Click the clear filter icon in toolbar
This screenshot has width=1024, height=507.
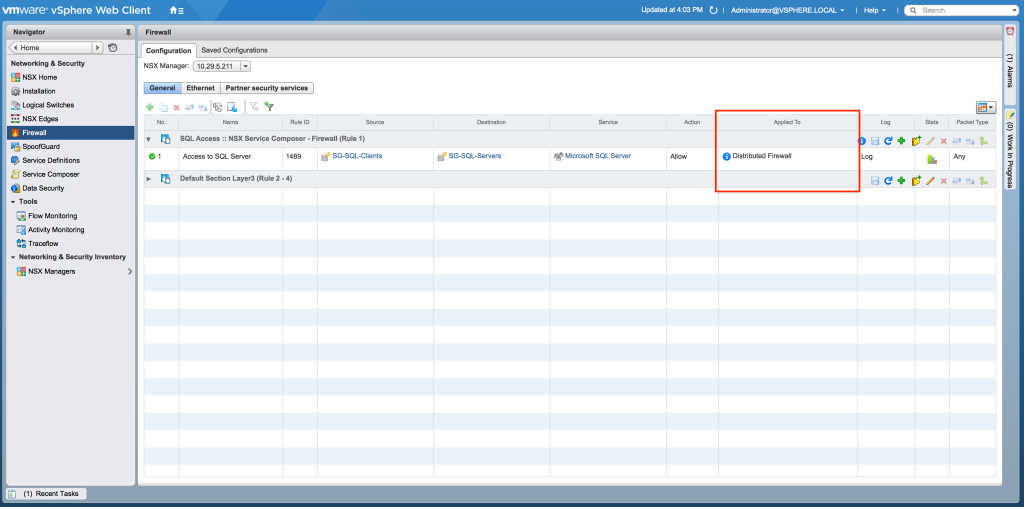point(254,107)
